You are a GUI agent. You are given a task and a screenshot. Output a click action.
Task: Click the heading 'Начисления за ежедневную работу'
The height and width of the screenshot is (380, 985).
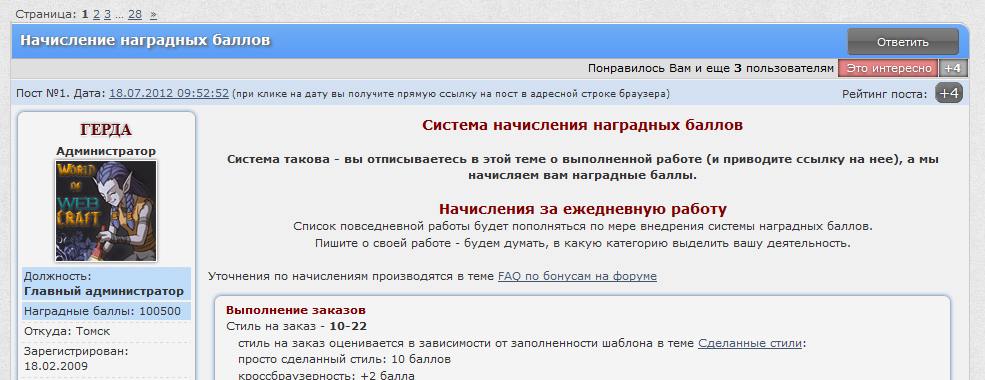click(x=582, y=209)
